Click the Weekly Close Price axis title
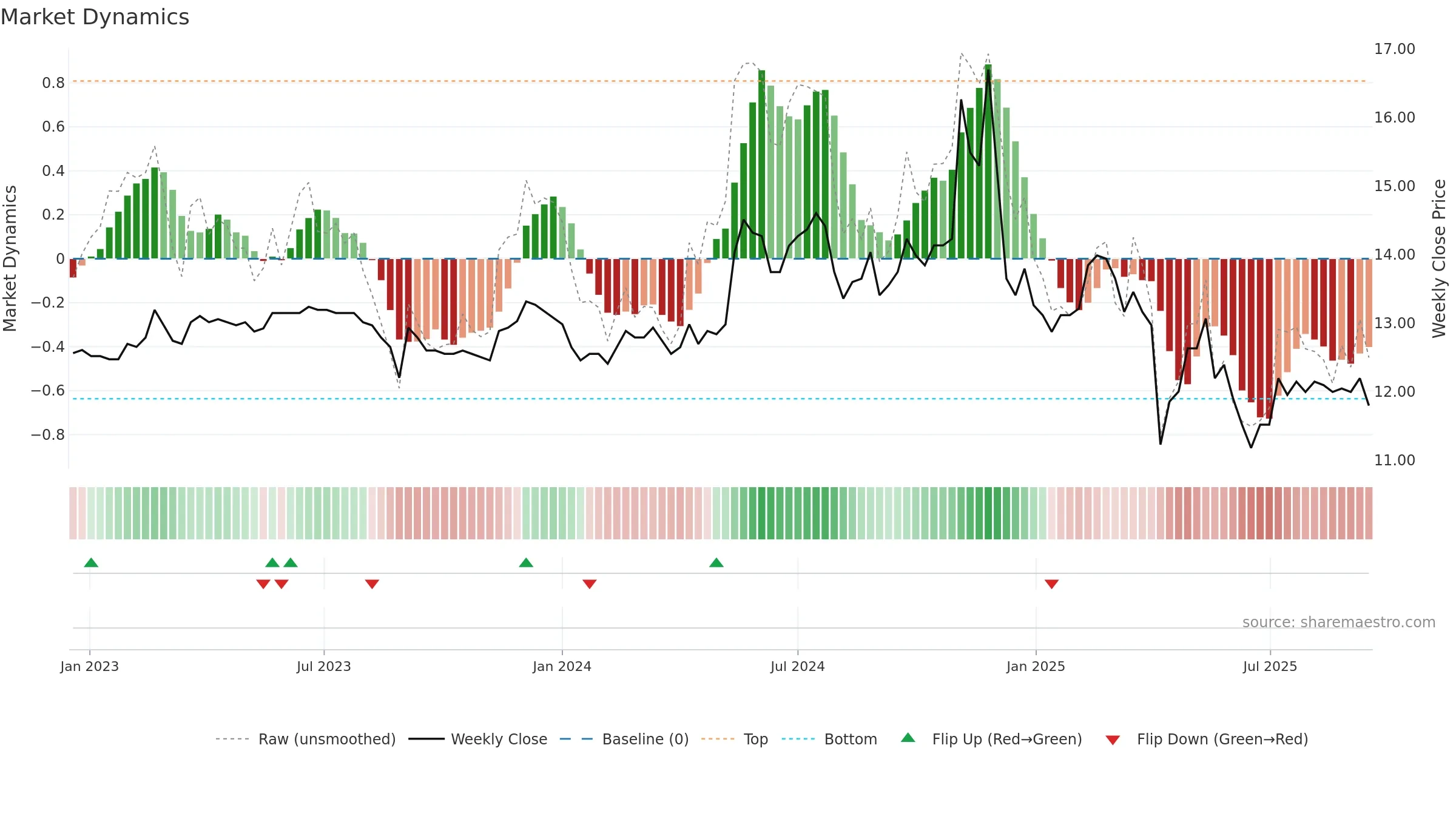This screenshot has width=1456, height=819. click(x=1439, y=258)
